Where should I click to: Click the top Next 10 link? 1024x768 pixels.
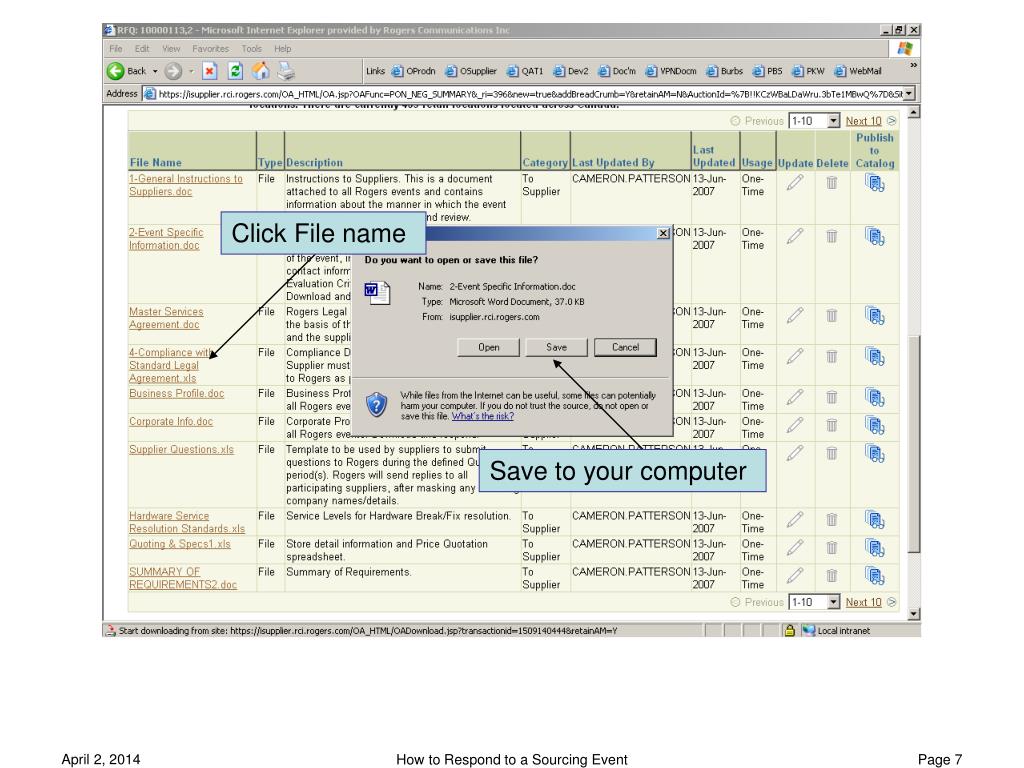pos(863,121)
